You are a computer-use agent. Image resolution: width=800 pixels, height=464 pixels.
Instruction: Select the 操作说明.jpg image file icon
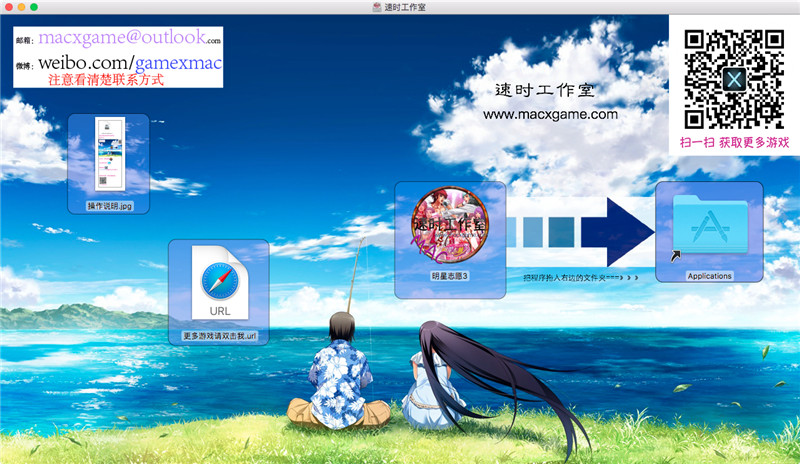point(110,154)
